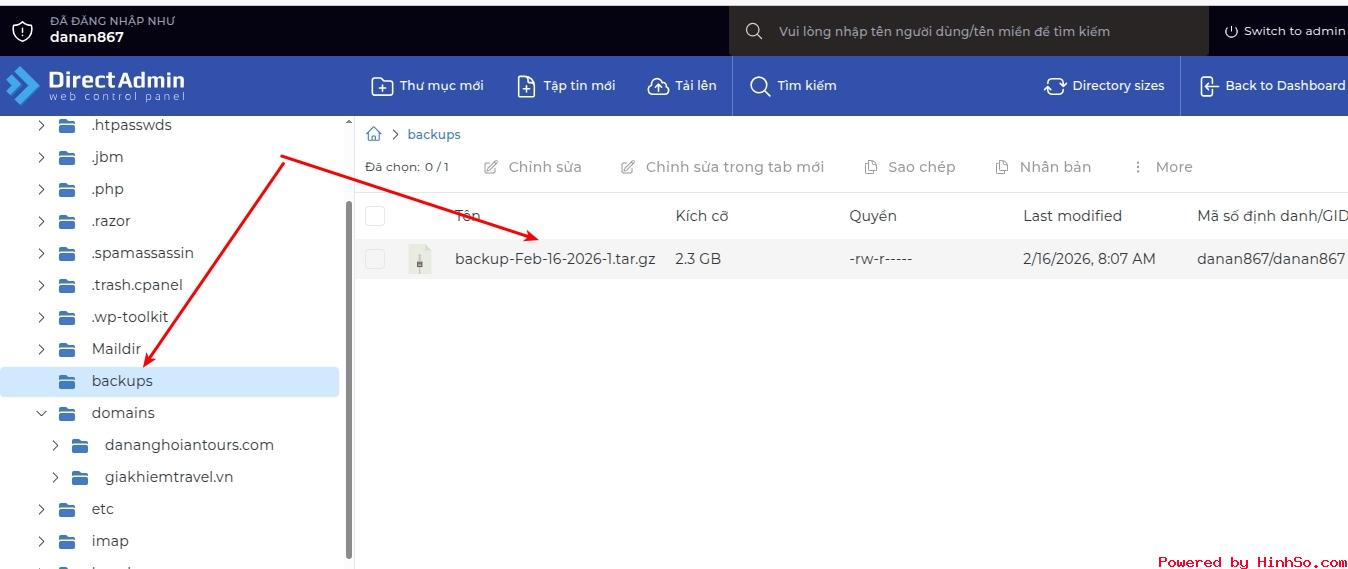Select giakhiemtravel.vn folder in tree

[x=168, y=477]
